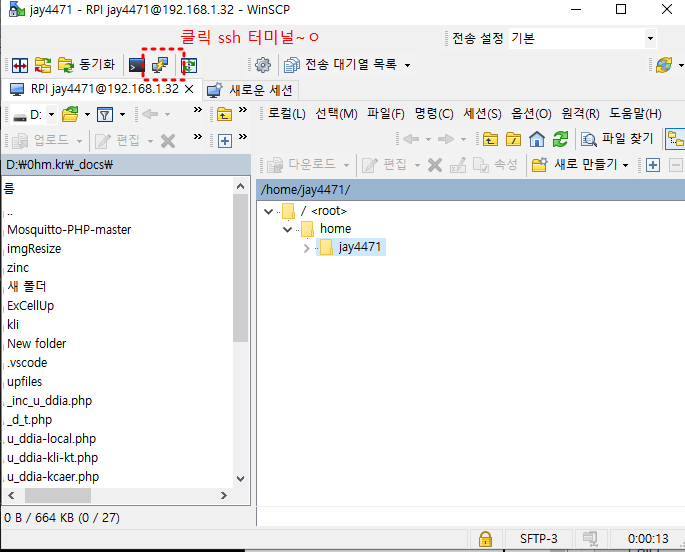Expand the jay4471 tree node
The image size is (685, 552).
(306, 248)
